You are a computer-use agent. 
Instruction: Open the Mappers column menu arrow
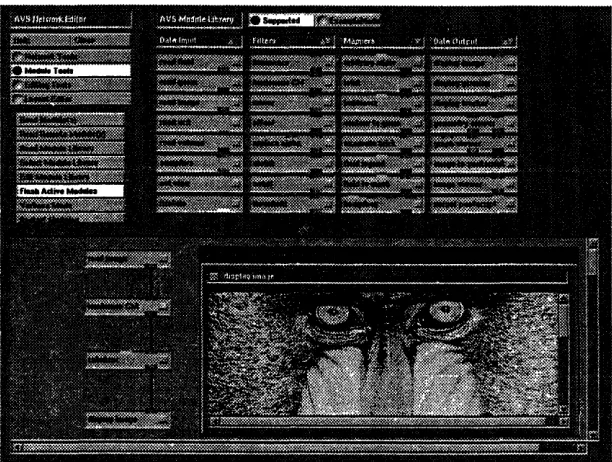point(417,41)
